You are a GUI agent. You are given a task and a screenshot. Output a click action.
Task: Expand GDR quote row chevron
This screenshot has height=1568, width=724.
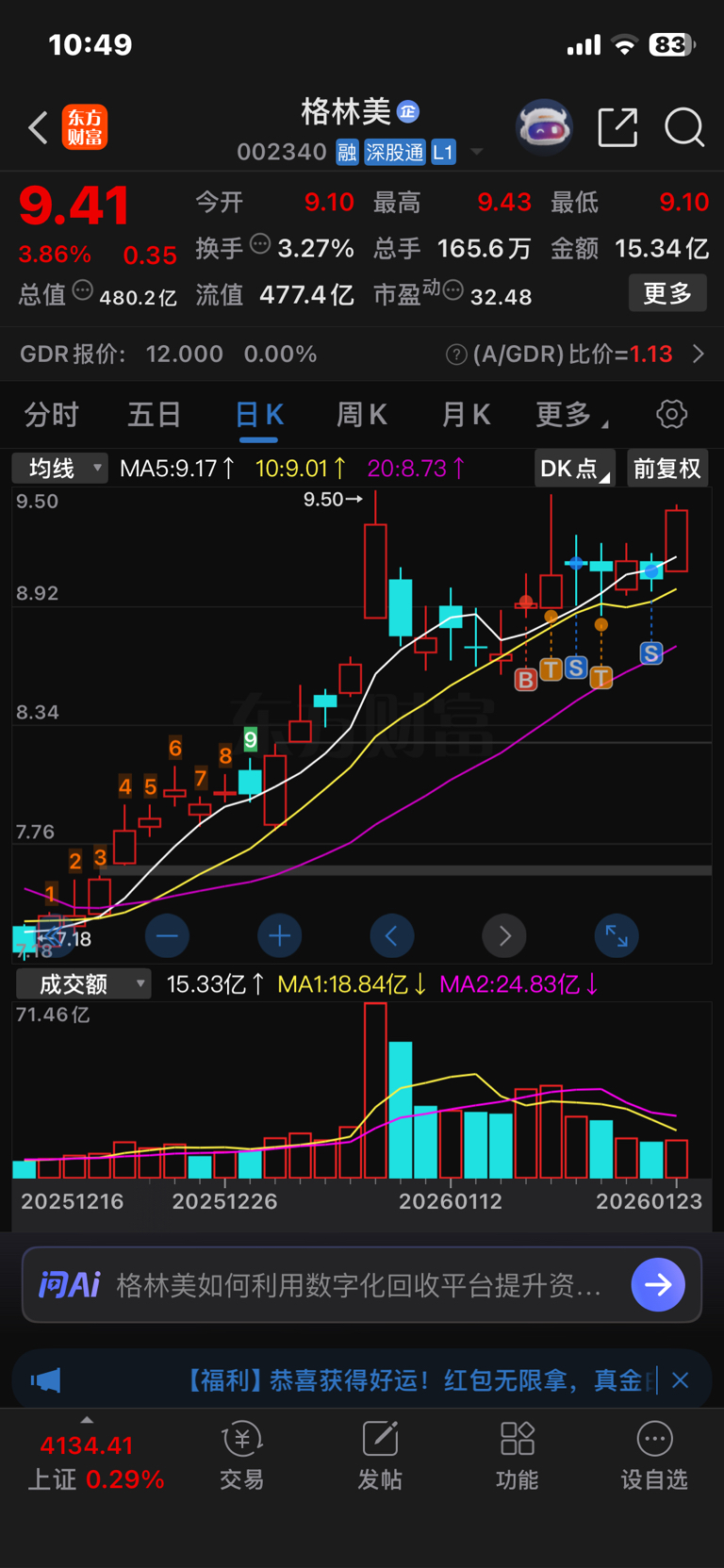(699, 354)
